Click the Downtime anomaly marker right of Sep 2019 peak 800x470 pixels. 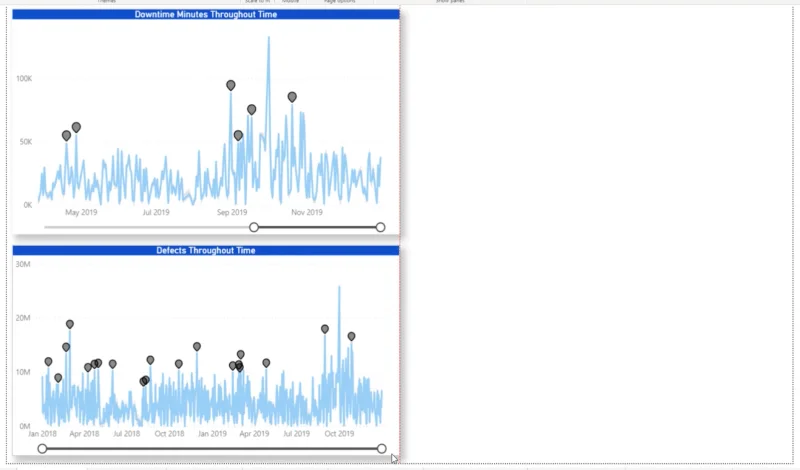pos(252,110)
